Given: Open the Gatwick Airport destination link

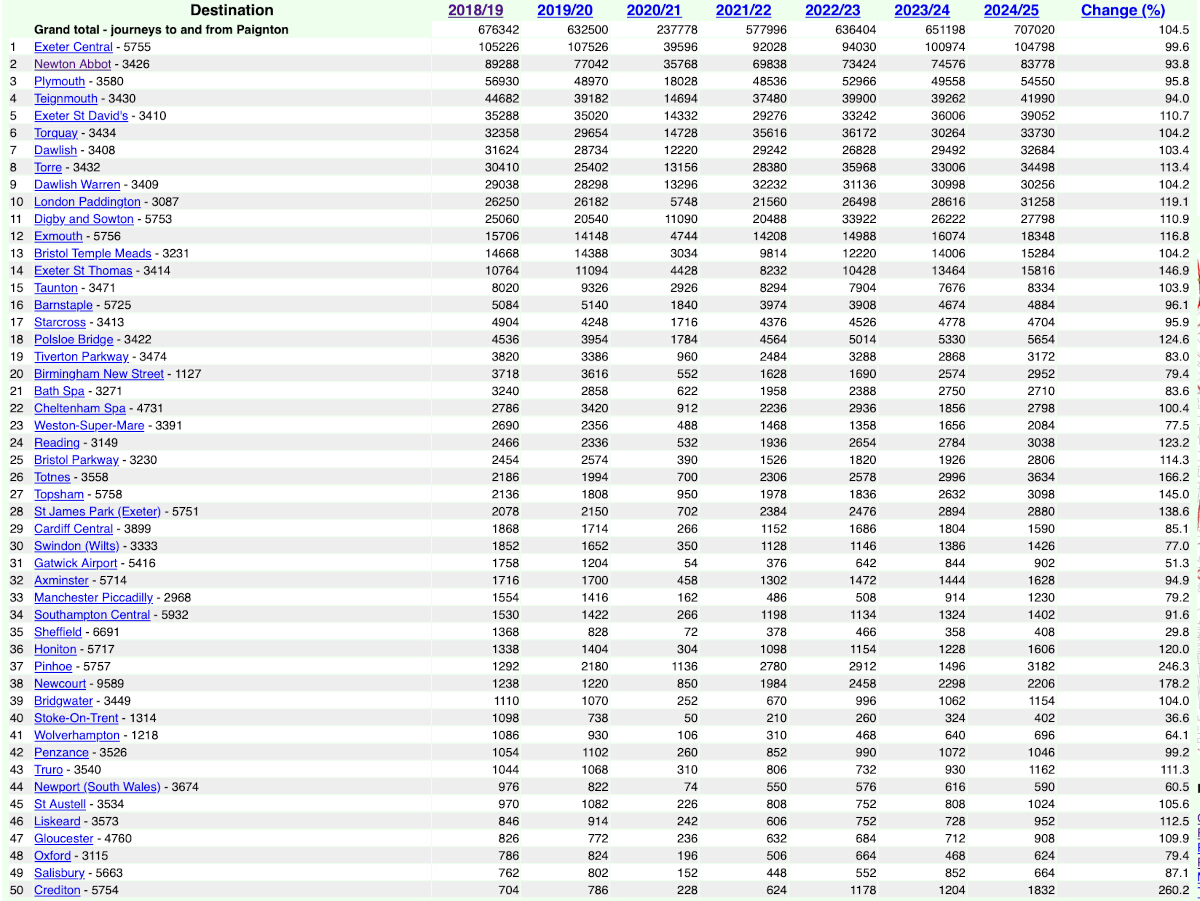Looking at the screenshot, I should pyautogui.click(x=76, y=563).
